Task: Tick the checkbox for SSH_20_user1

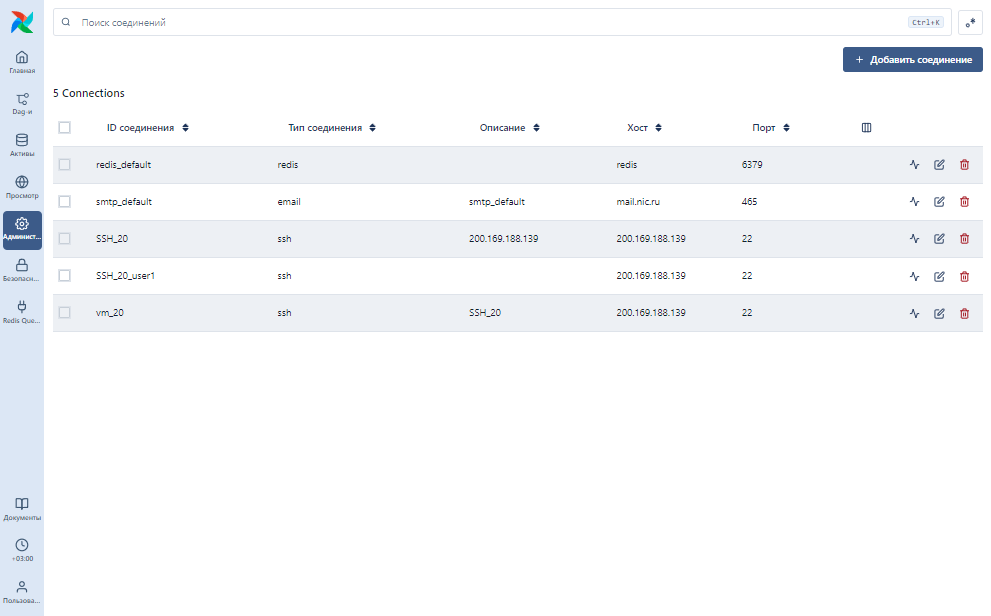Action: [x=64, y=275]
